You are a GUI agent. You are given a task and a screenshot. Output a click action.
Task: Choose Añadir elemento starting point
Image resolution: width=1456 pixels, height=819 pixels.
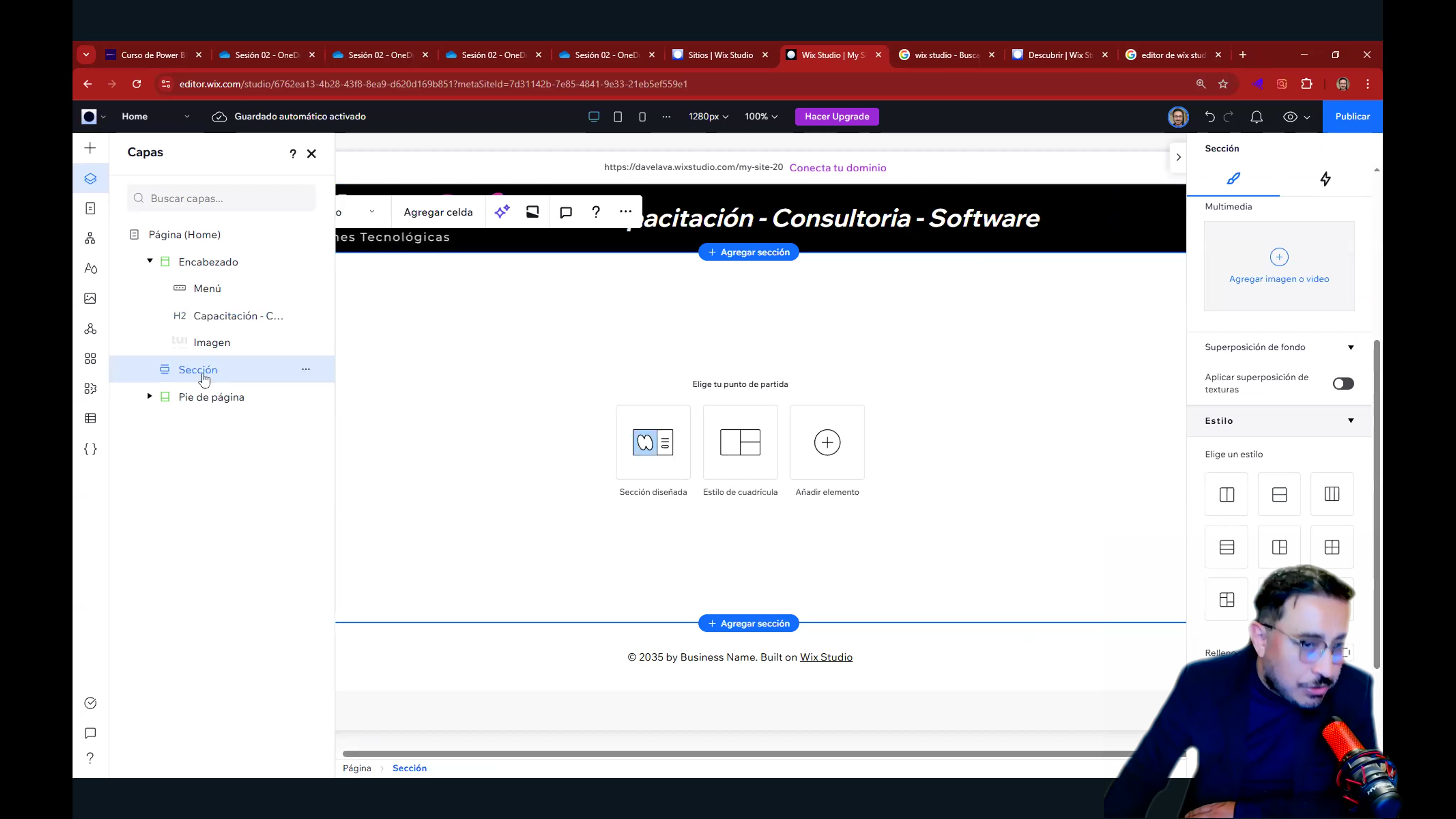[827, 443]
